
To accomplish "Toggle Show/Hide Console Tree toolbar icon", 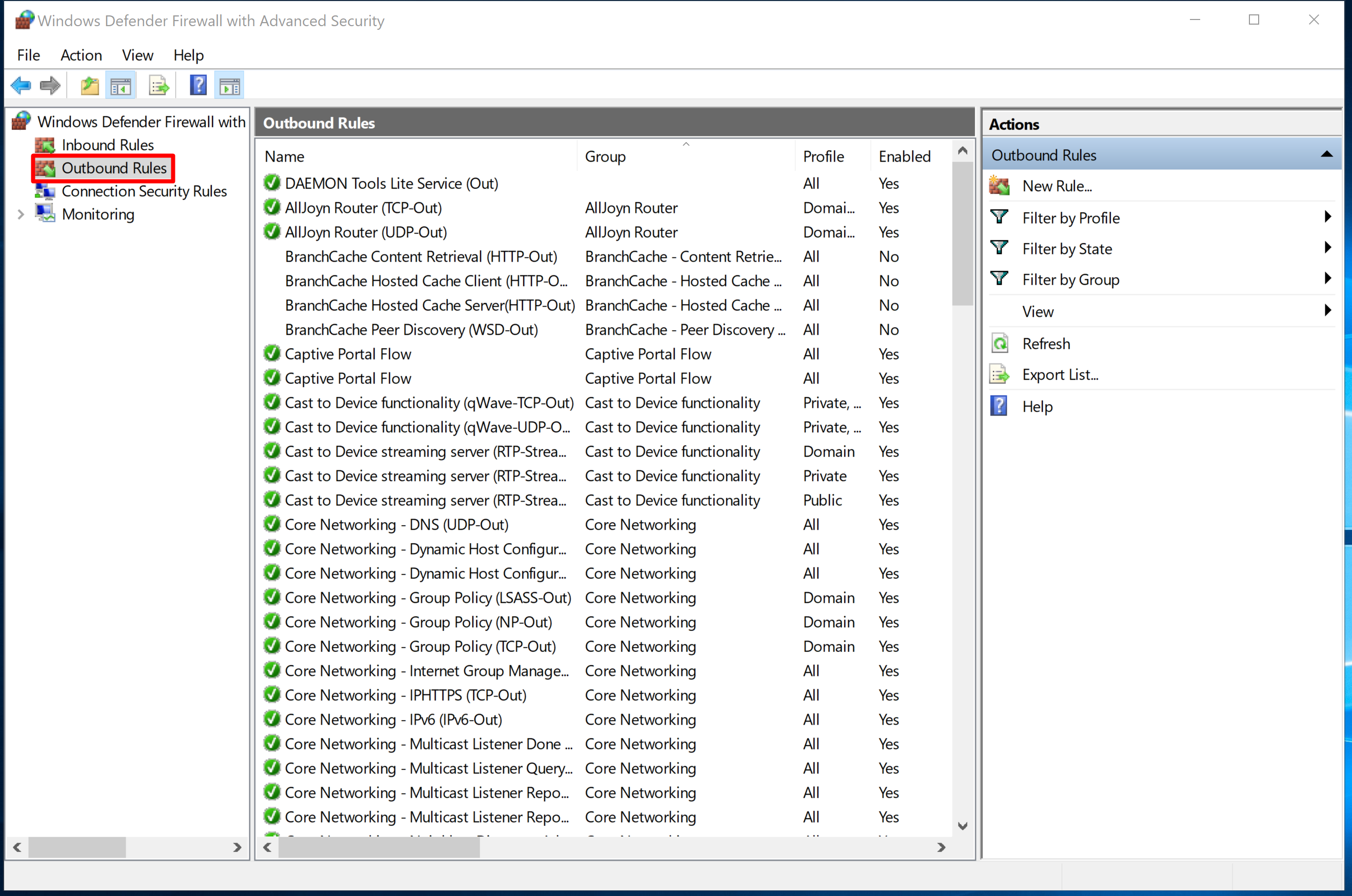I will pyautogui.click(x=121, y=86).
